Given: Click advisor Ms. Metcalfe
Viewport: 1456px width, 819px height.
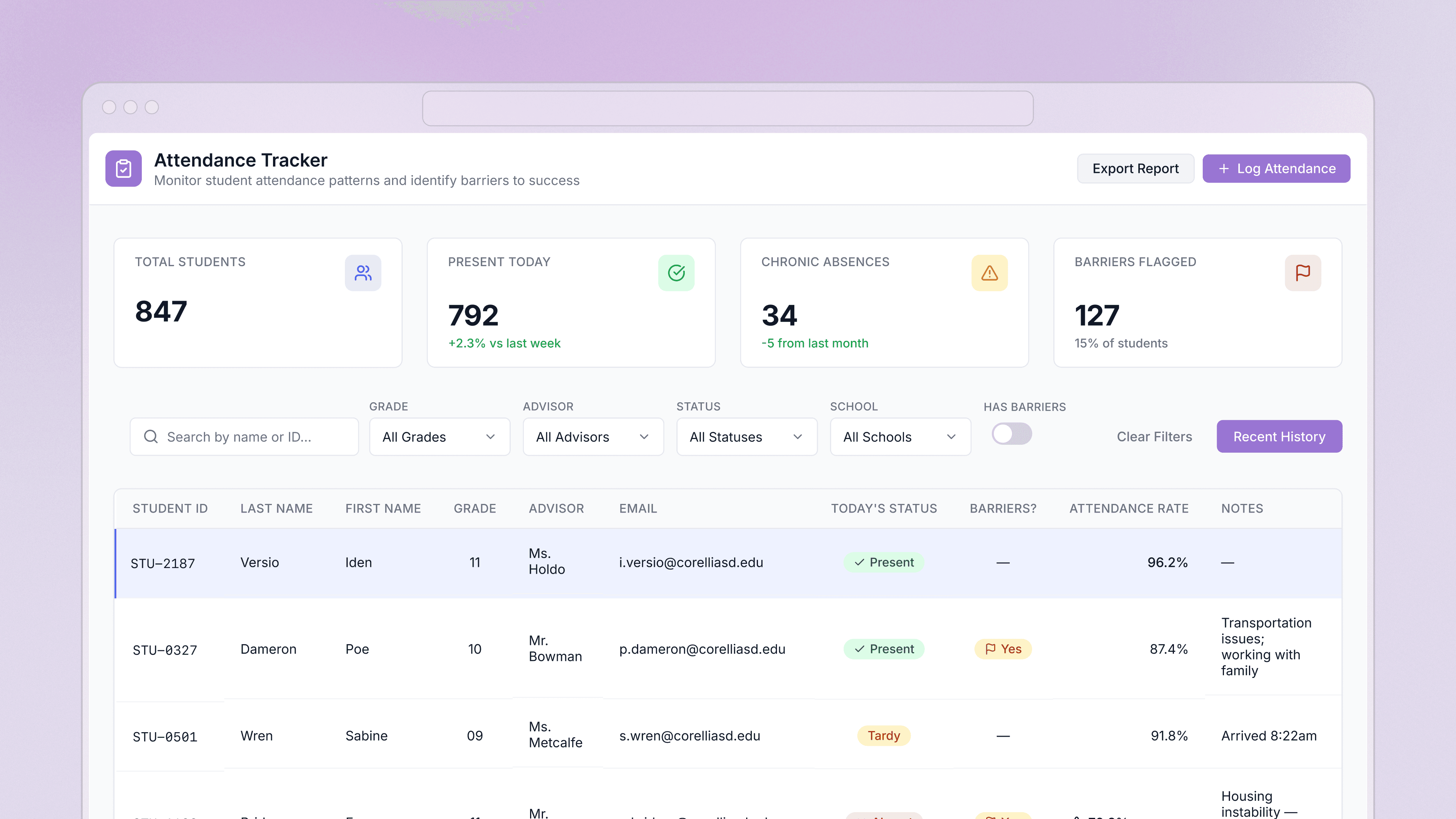Looking at the screenshot, I should [555, 735].
